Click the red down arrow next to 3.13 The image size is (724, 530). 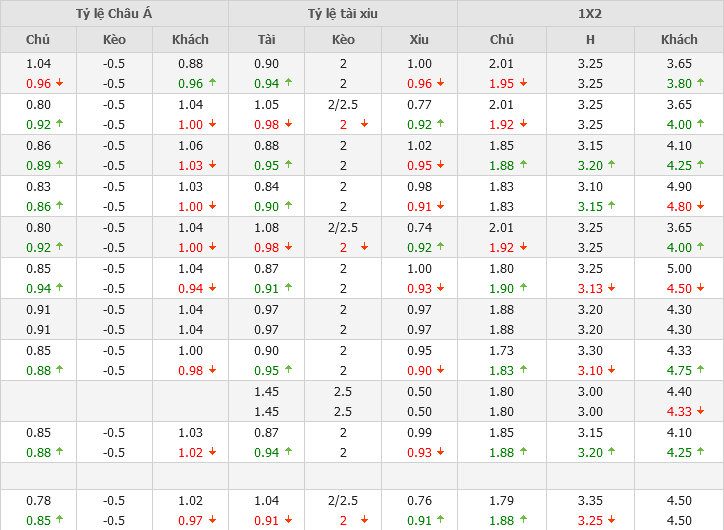point(611,289)
